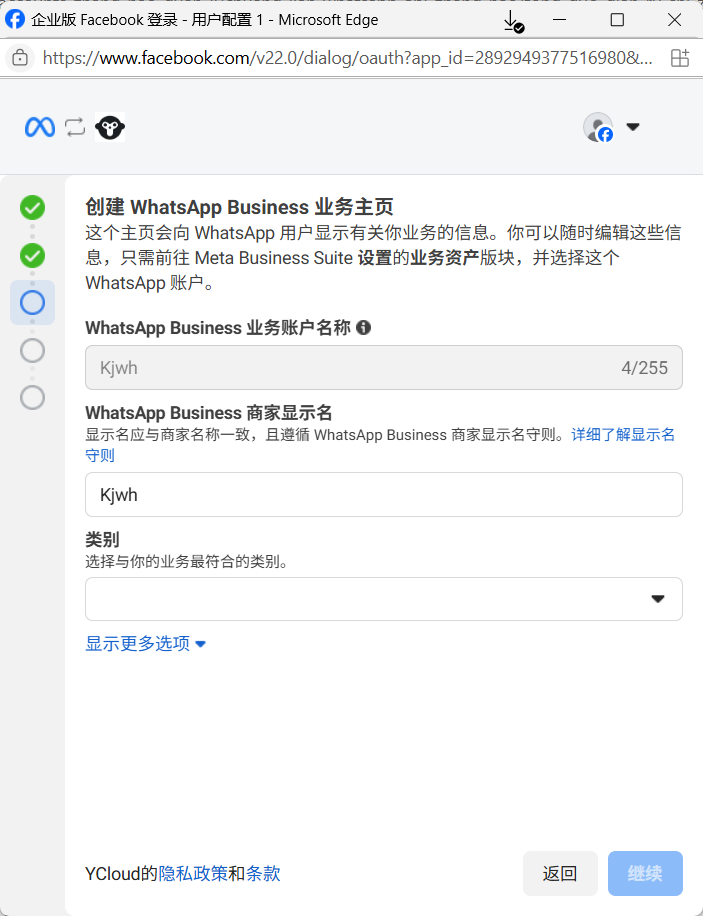This screenshot has width=703, height=916.
Task: Select the current third step circle
Action: [32, 303]
